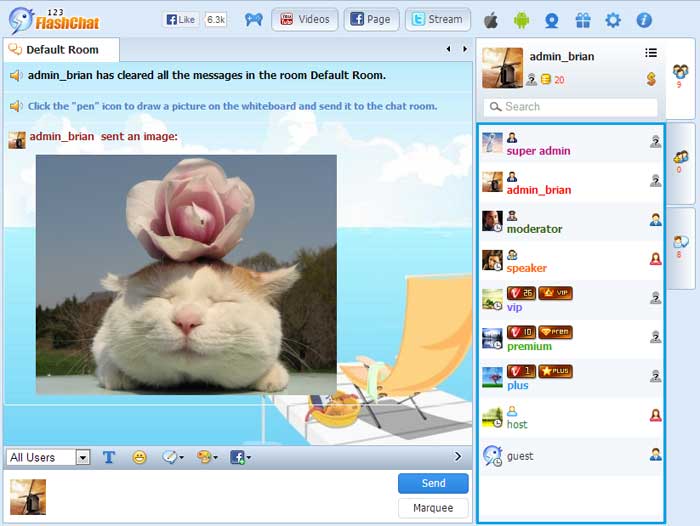
Task: Open the text font format tool
Action: 109,457
